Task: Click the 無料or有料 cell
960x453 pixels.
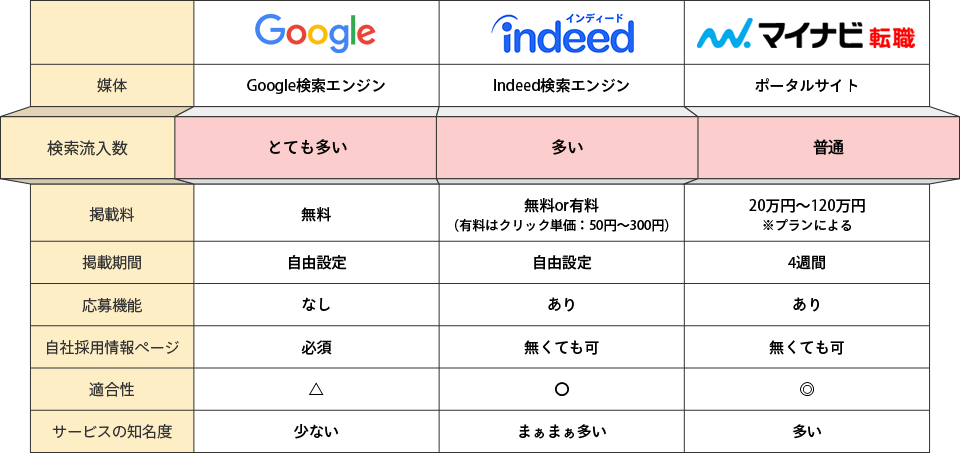Action: tap(561, 213)
